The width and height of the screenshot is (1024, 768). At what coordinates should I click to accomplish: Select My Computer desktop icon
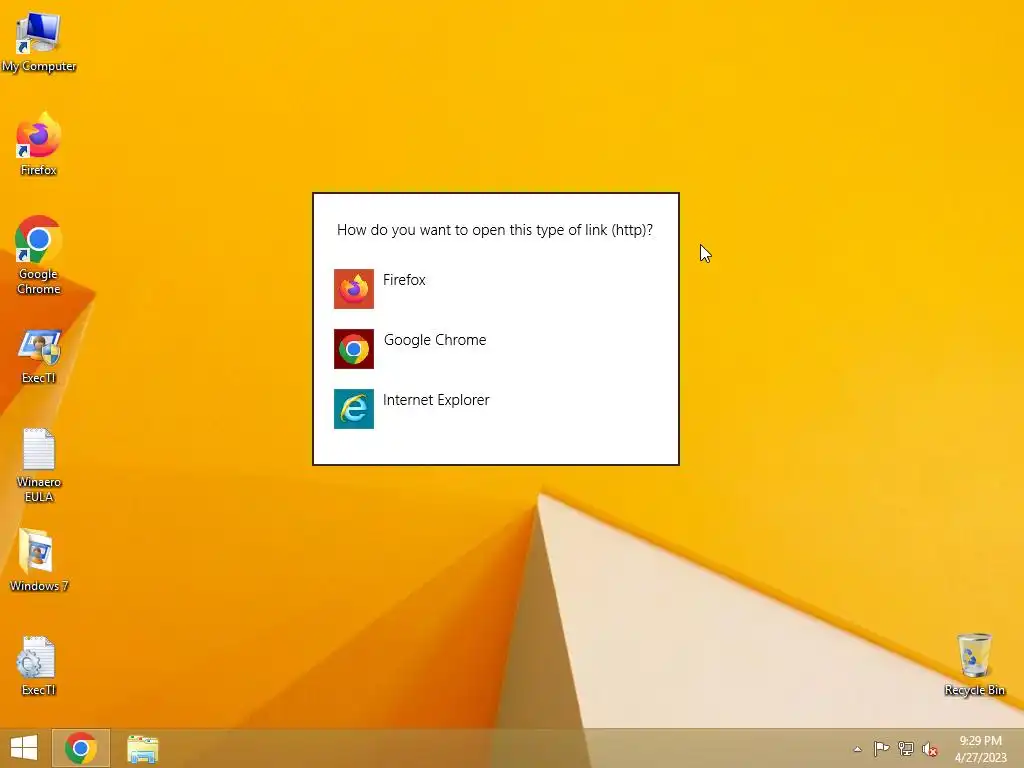pos(39,42)
